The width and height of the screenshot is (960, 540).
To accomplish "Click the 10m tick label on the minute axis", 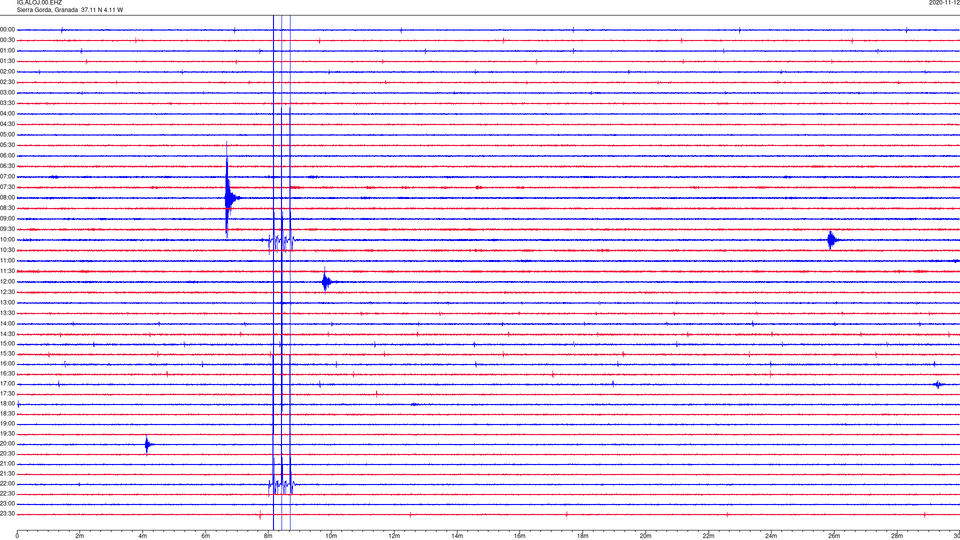I will (331, 536).
